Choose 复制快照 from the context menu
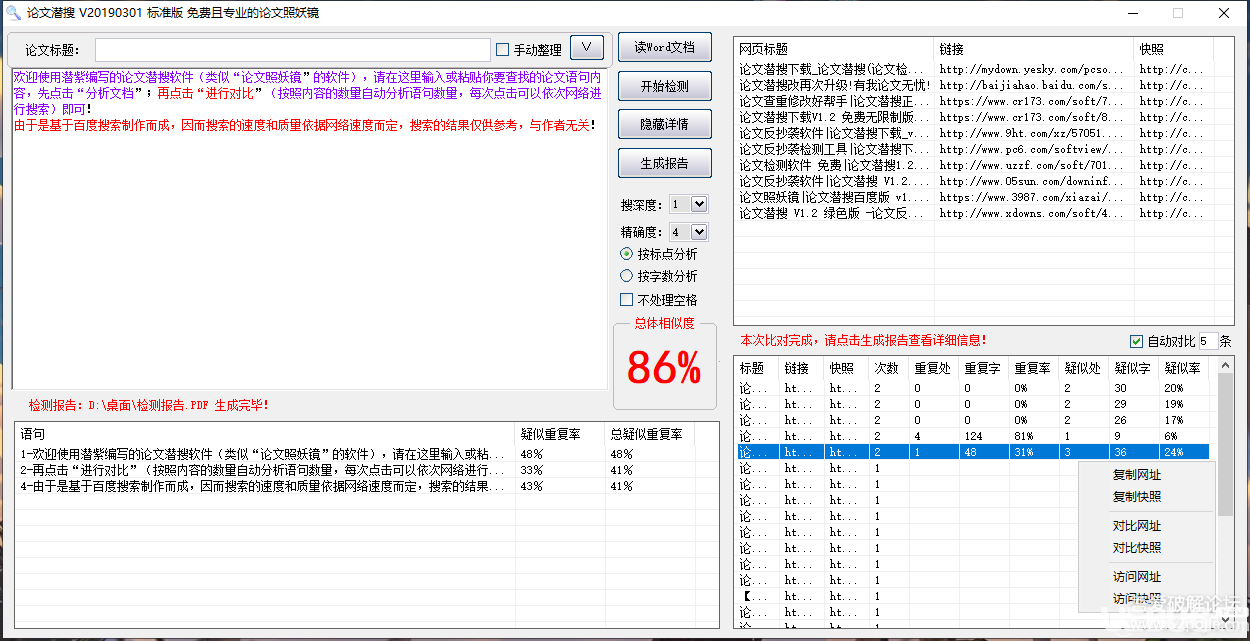The image size is (1250, 641). point(1137,497)
